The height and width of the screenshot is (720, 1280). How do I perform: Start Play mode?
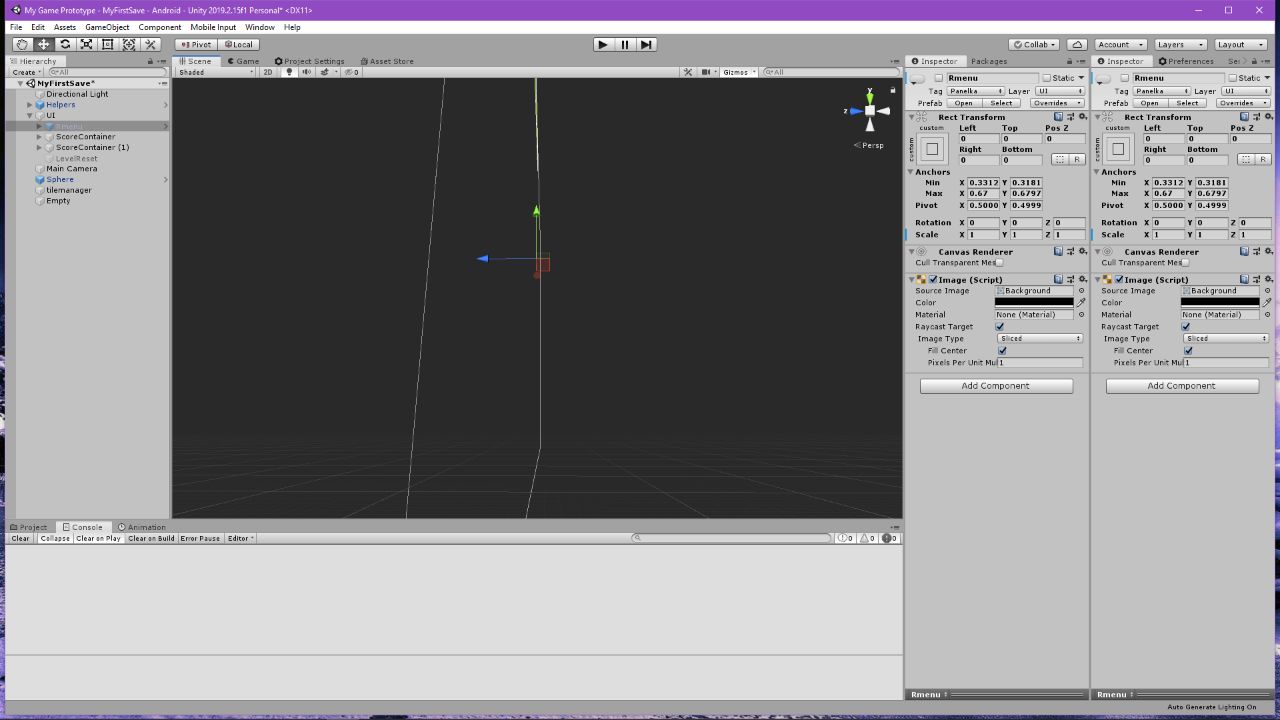pyautogui.click(x=603, y=44)
